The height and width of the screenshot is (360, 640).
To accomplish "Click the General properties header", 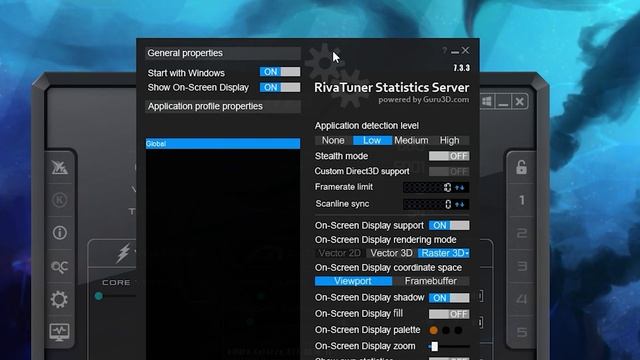I will coord(223,53).
